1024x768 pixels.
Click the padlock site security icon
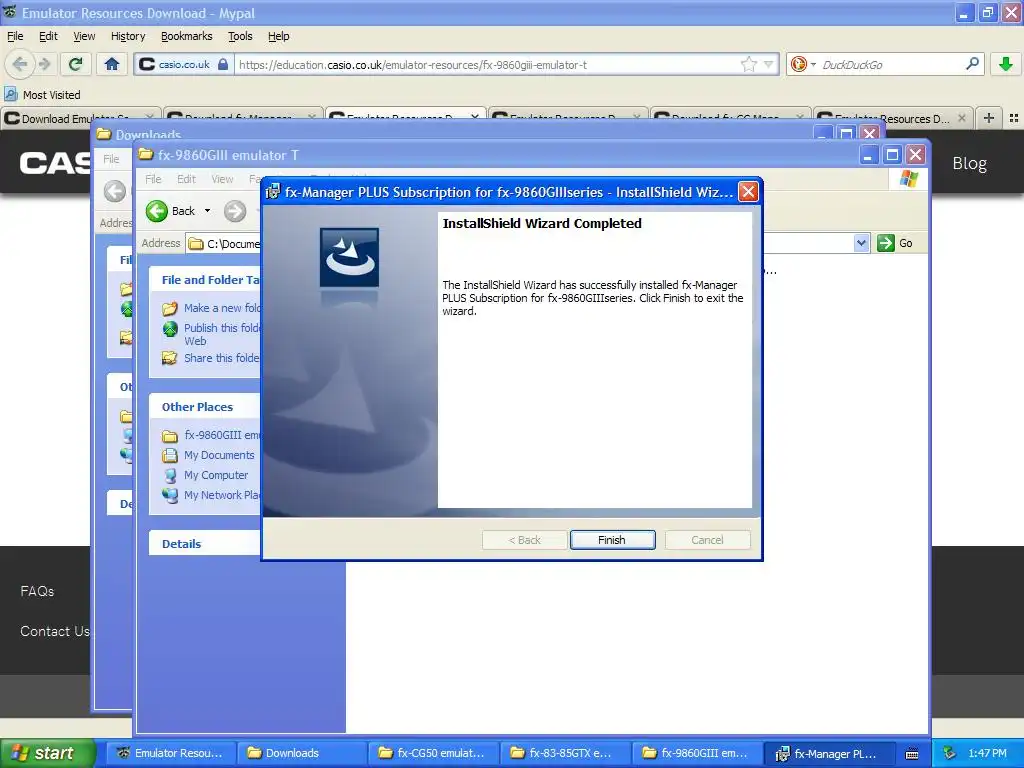223,64
